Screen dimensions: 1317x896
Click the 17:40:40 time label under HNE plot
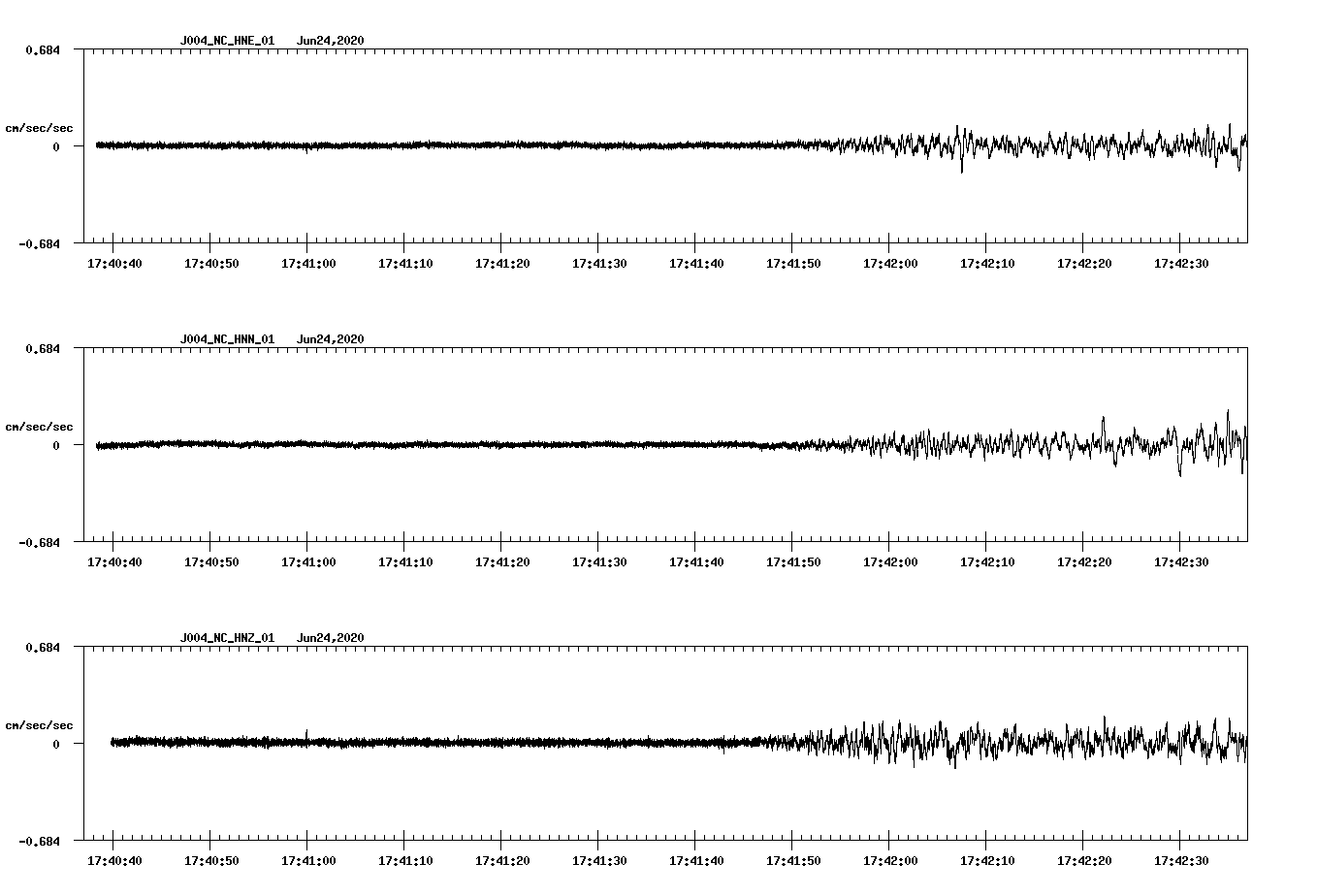[114, 264]
